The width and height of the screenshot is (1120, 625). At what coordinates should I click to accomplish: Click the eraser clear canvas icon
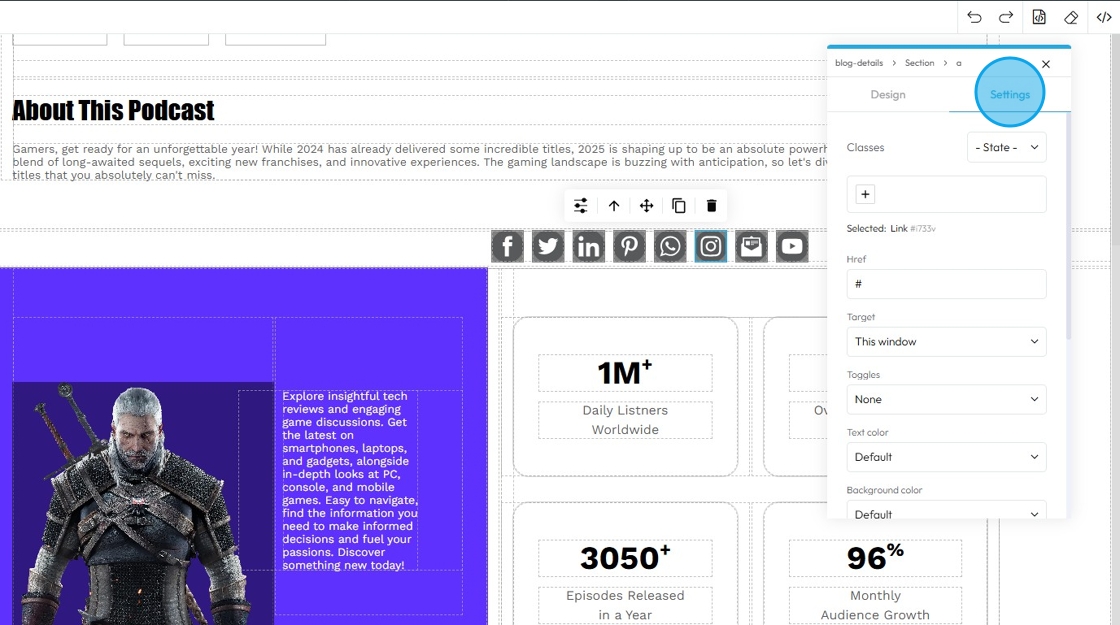(1071, 17)
